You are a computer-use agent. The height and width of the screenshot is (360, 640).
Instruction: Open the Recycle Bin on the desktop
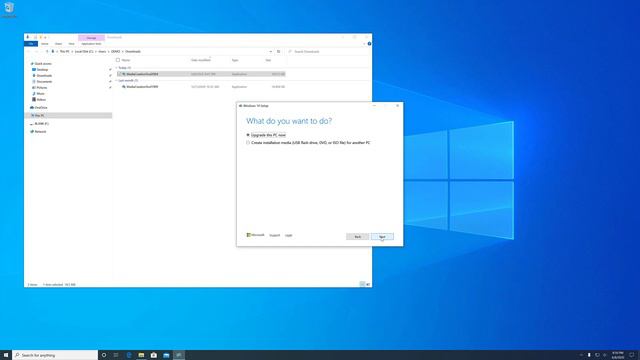pyautogui.click(x=9, y=10)
